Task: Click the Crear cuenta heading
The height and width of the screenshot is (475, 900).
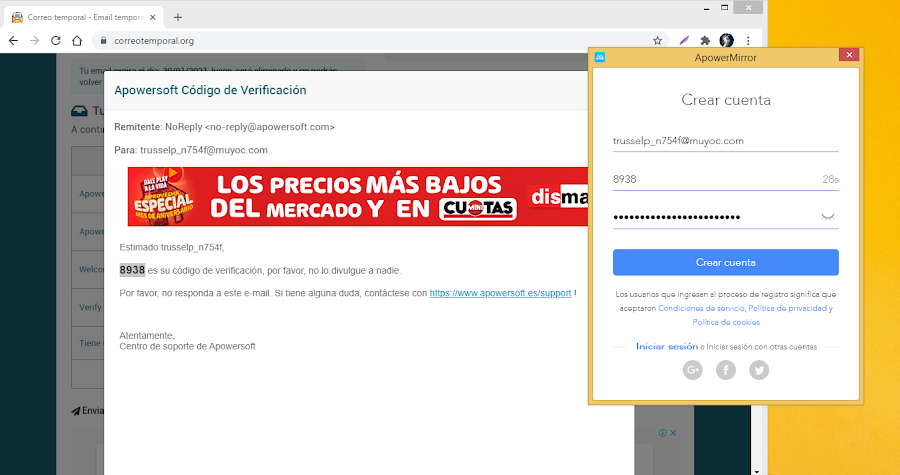Action: 726,100
